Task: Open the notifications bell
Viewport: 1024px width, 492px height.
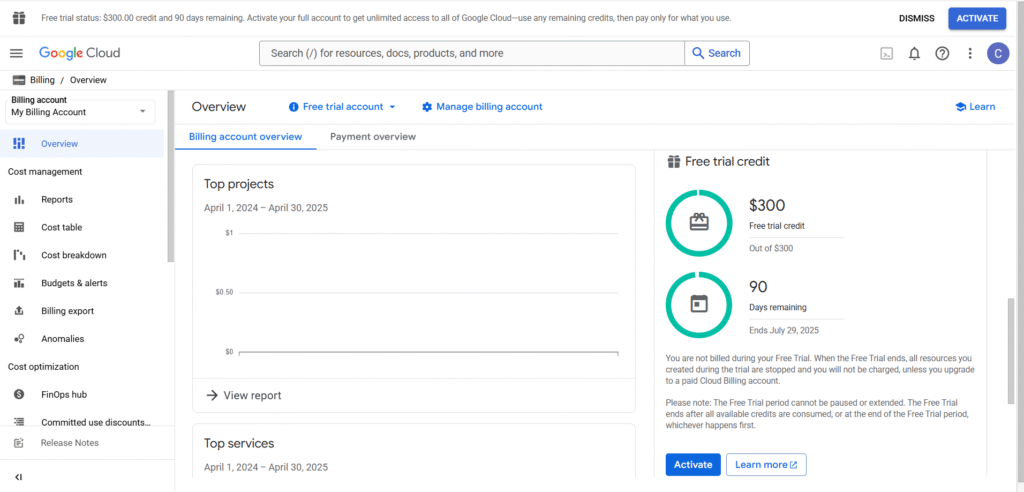Action: click(x=914, y=54)
